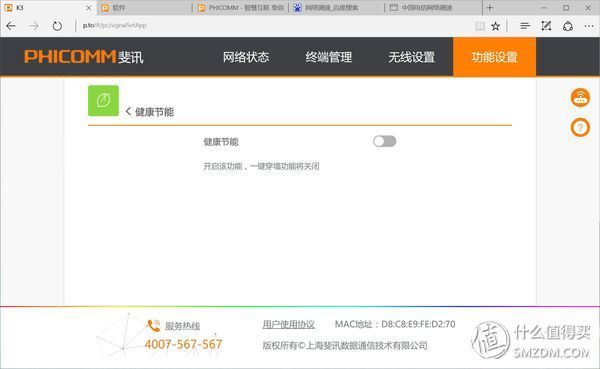Open a new tab with plus button
Image resolution: width=600 pixels, height=369 pixels.
490,8
